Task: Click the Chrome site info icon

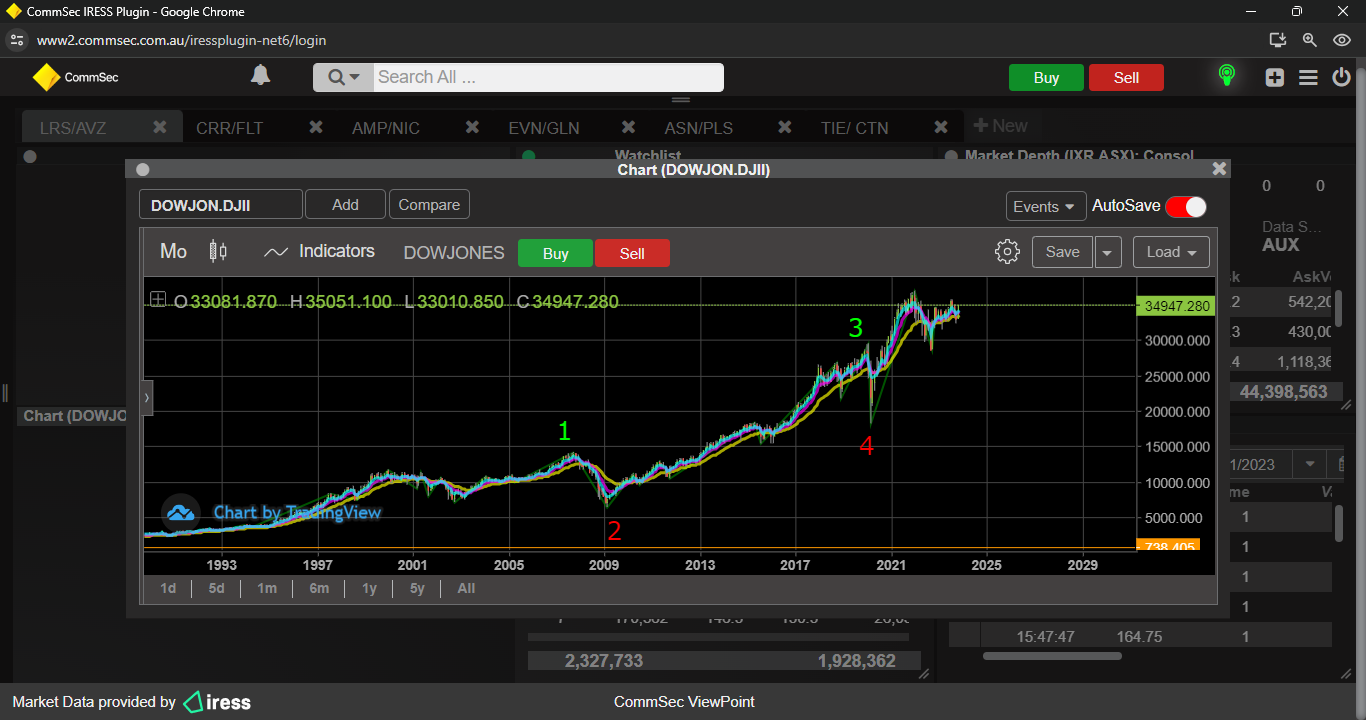Action: [x=16, y=40]
